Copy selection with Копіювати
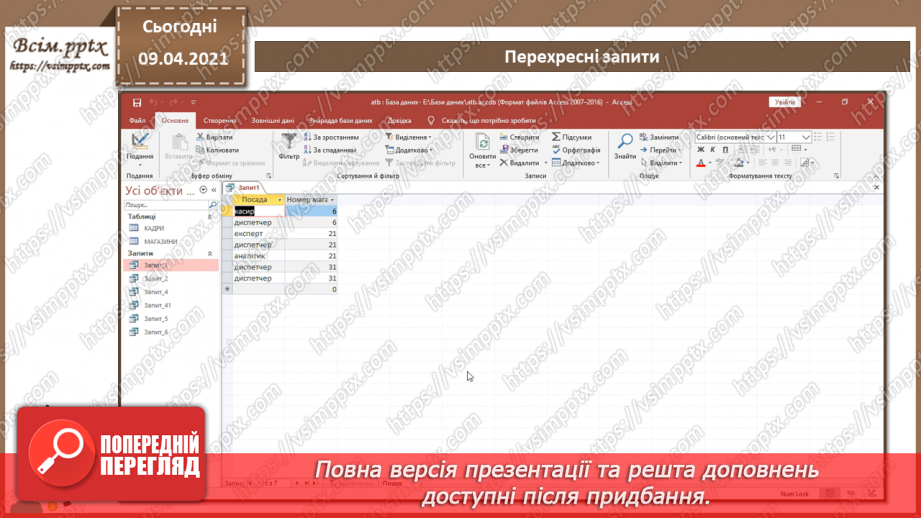Screen dimensions: 921x518 pyautogui.click(x=217, y=150)
